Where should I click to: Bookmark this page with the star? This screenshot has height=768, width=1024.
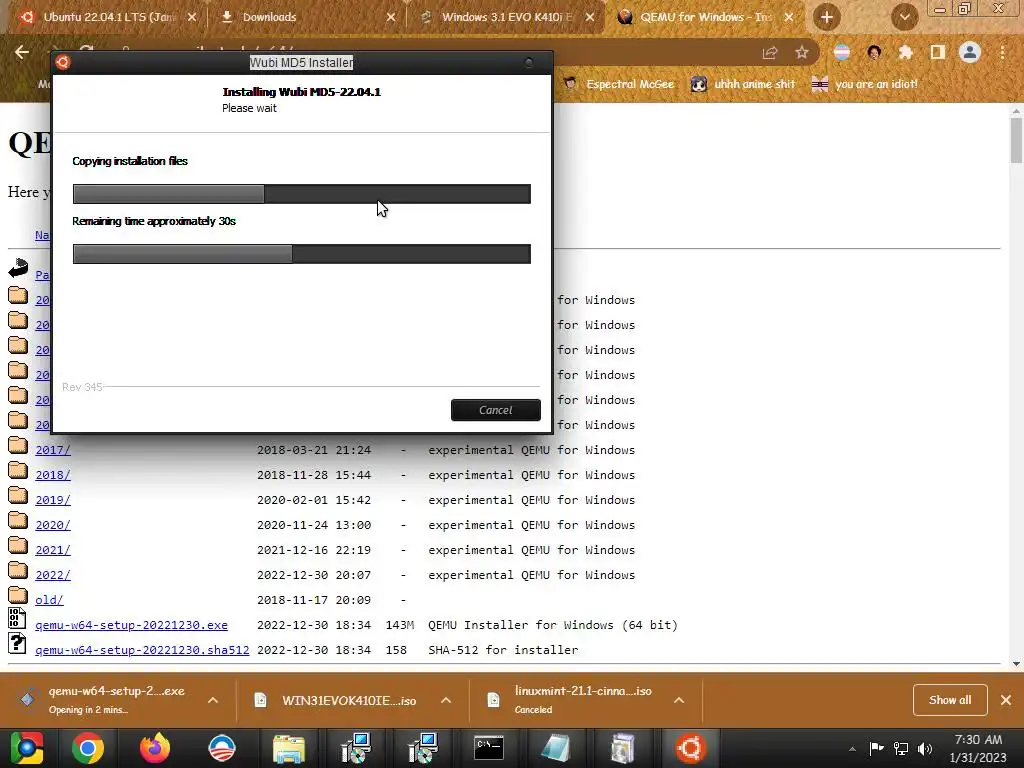point(802,53)
